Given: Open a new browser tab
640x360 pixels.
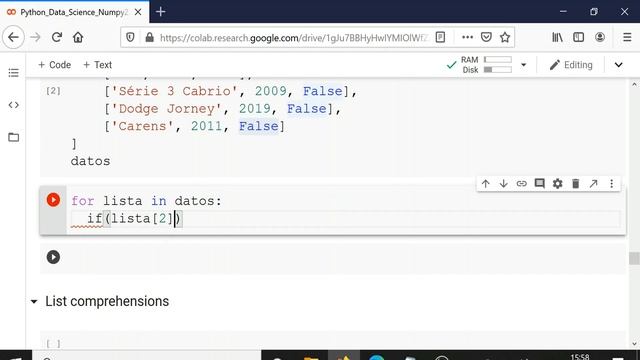Looking at the screenshot, I should 160,12.
